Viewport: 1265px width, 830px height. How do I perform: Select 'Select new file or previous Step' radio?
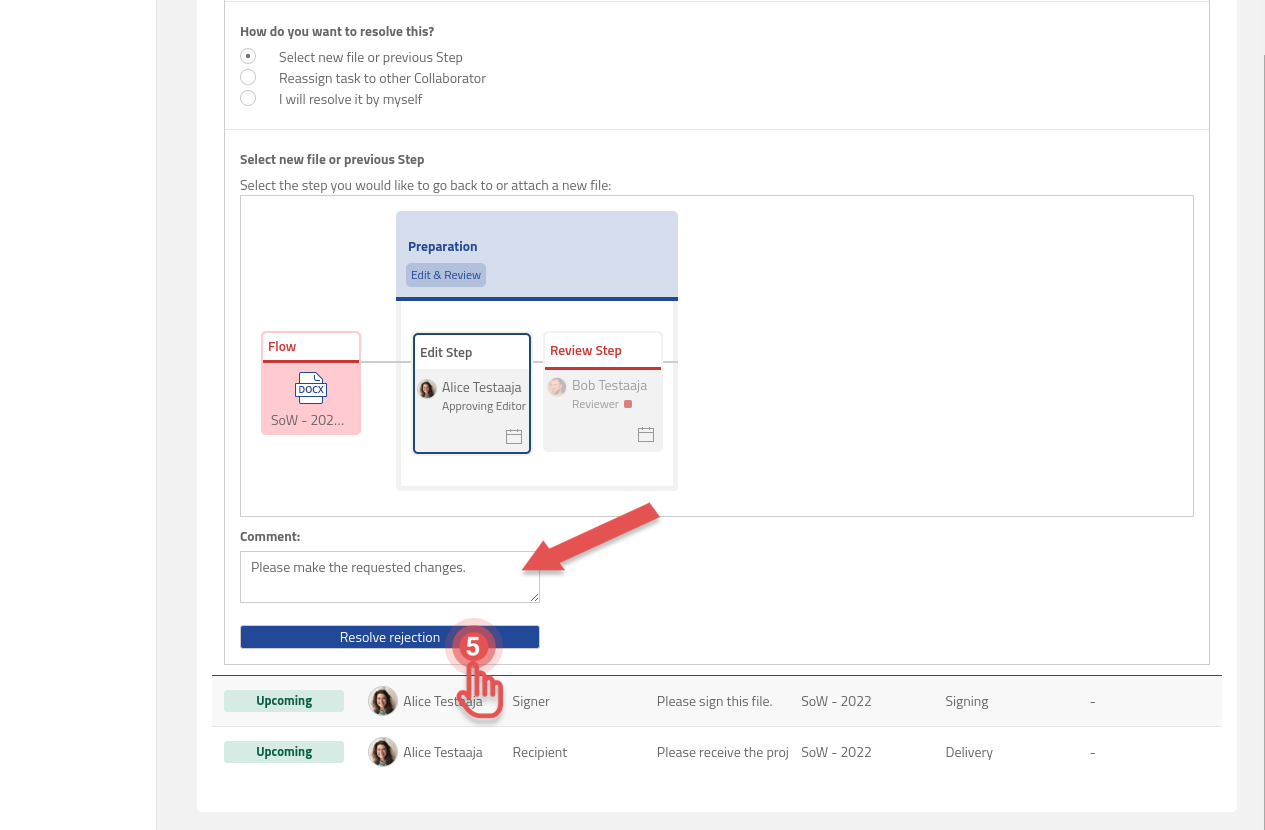coord(248,56)
